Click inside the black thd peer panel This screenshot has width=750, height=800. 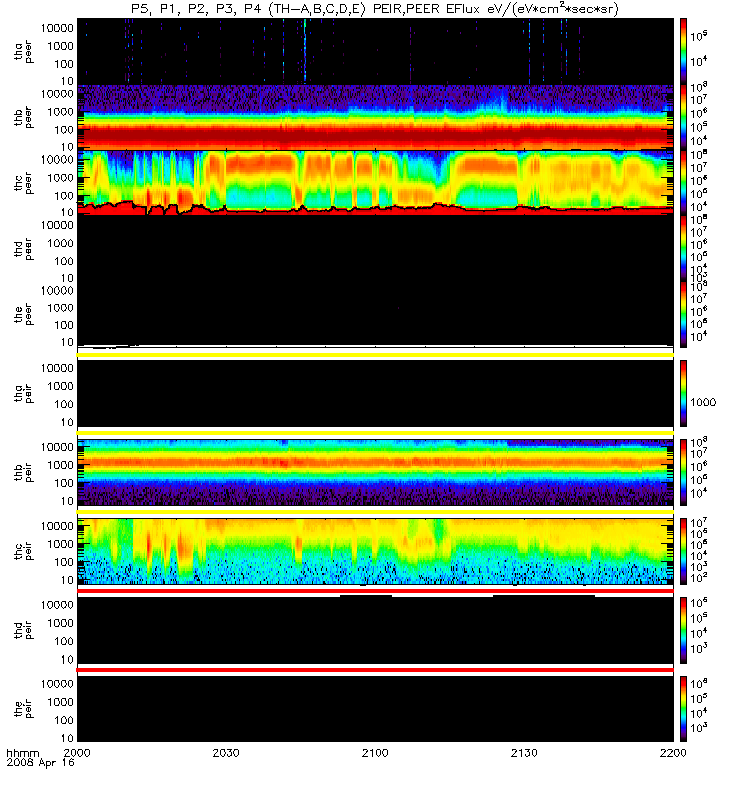tap(375, 248)
